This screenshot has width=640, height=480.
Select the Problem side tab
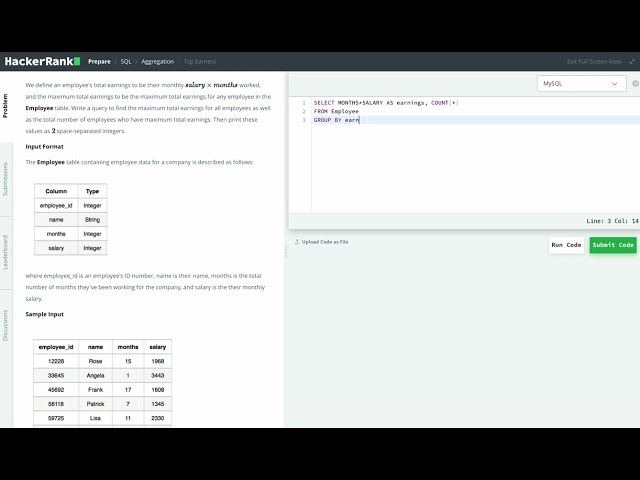[x=5, y=106]
